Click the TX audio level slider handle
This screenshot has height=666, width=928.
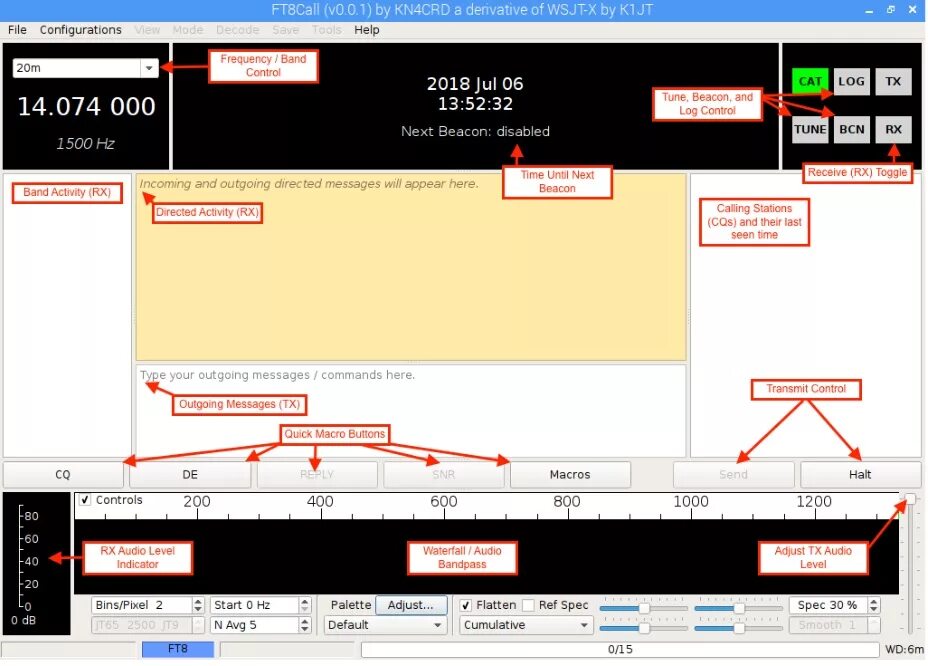[x=911, y=499]
